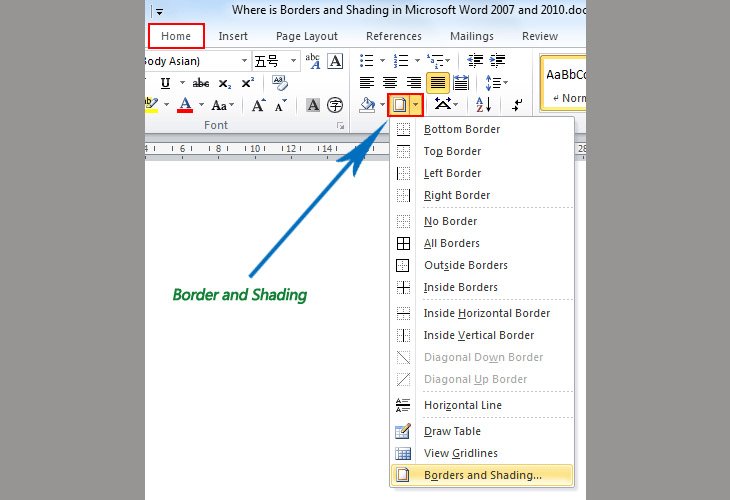The height and width of the screenshot is (500, 730).
Task: Click the Decrease Indent icon
Action: pos(474,61)
